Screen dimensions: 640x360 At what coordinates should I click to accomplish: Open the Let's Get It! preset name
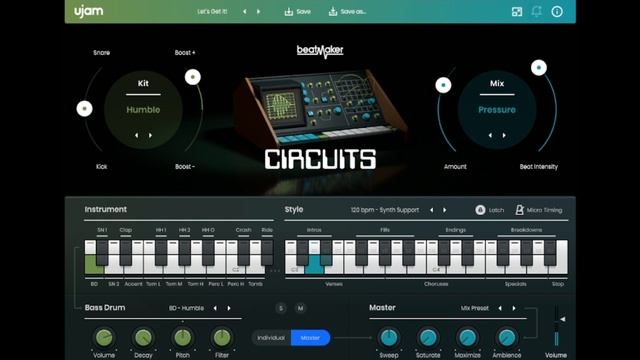coord(212,11)
